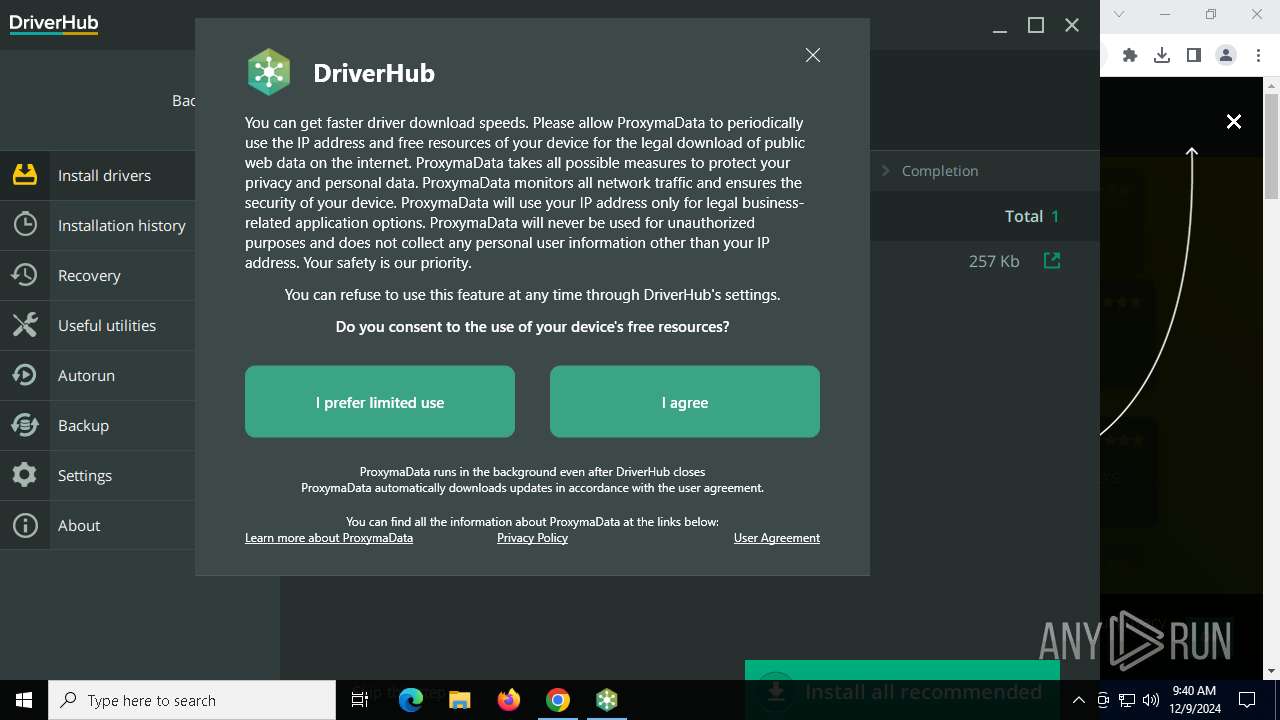Viewport: 1280px width, 720px height.
Task: Click the Backup sidebar icon
Action: tap(25, 425)
